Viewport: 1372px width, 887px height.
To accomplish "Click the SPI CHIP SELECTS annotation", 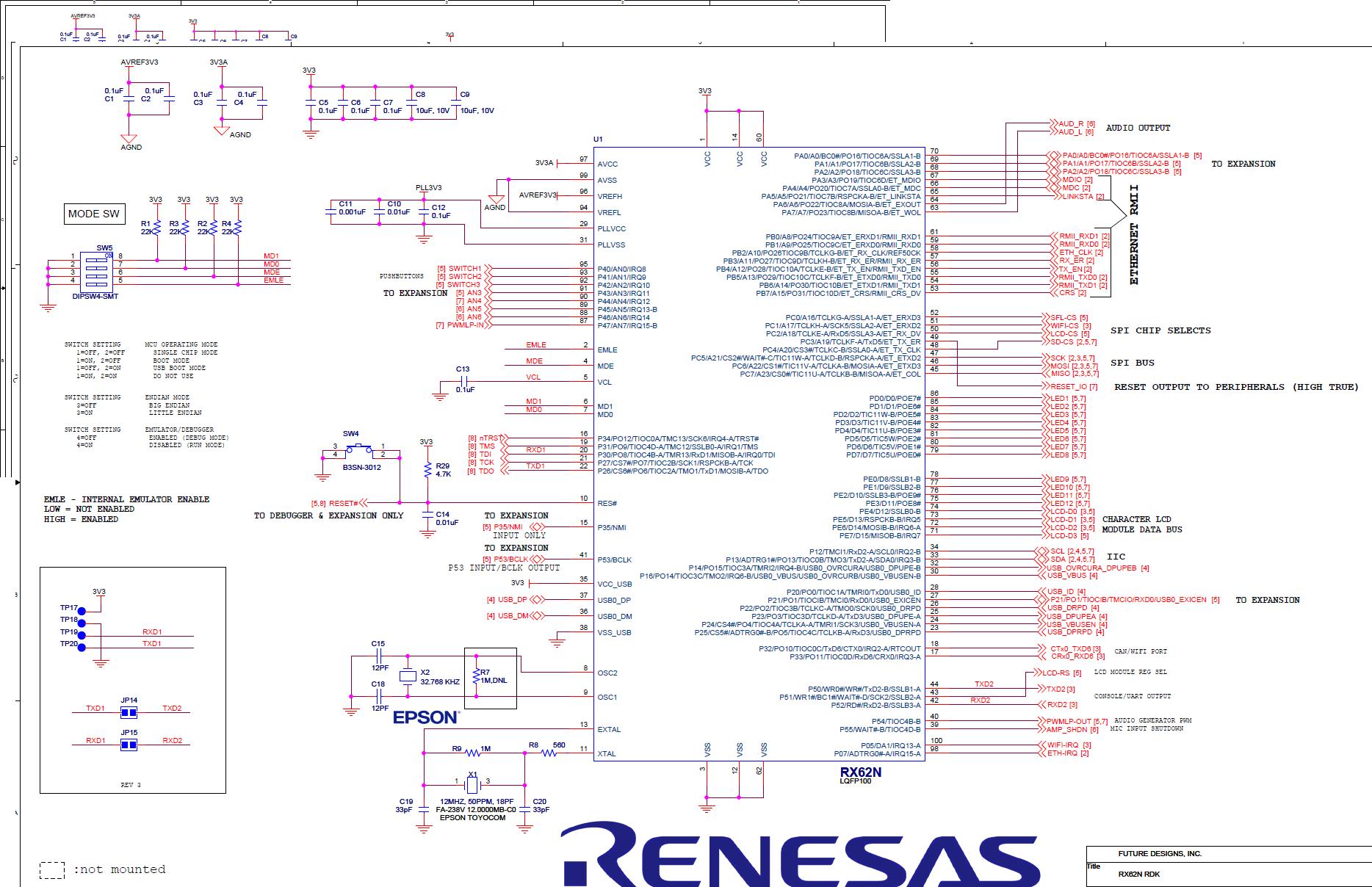I will coord(1160,330).
